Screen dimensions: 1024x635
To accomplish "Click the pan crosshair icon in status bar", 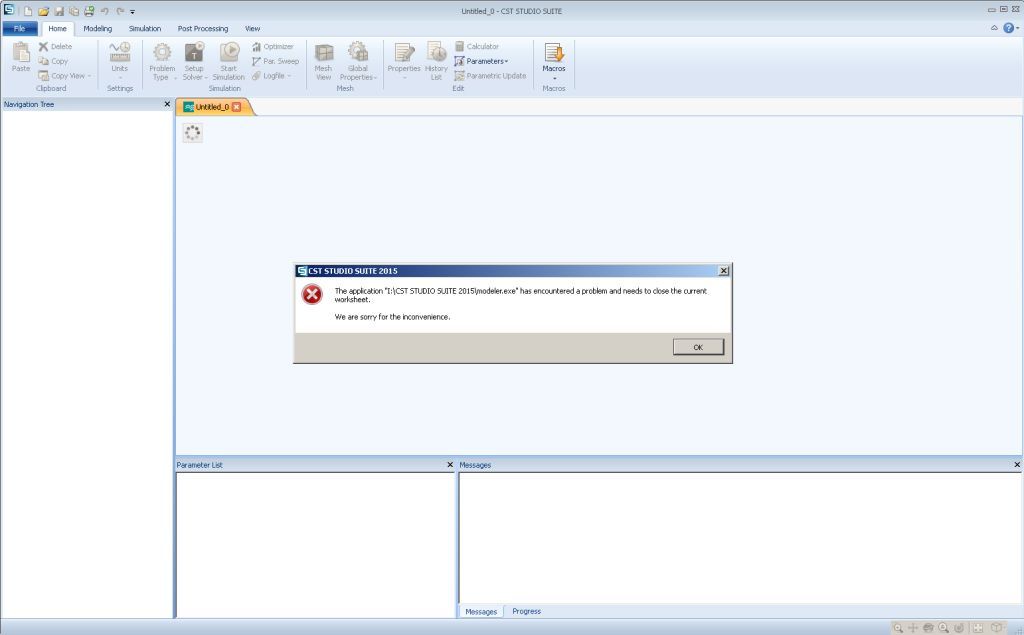I will [x=913, y=628].
